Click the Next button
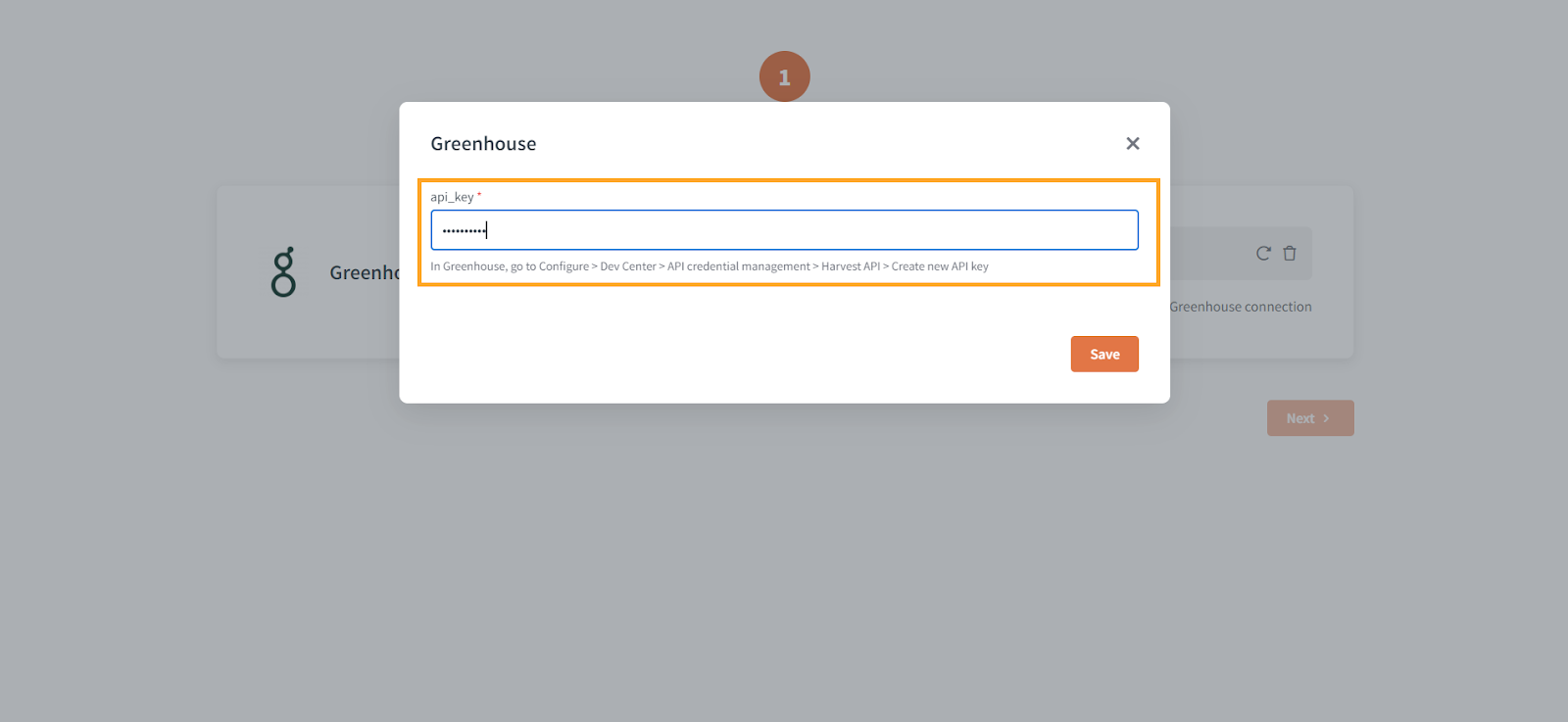The width and height of the screenshot is (1568, 722). click(x=1310, y=418)
